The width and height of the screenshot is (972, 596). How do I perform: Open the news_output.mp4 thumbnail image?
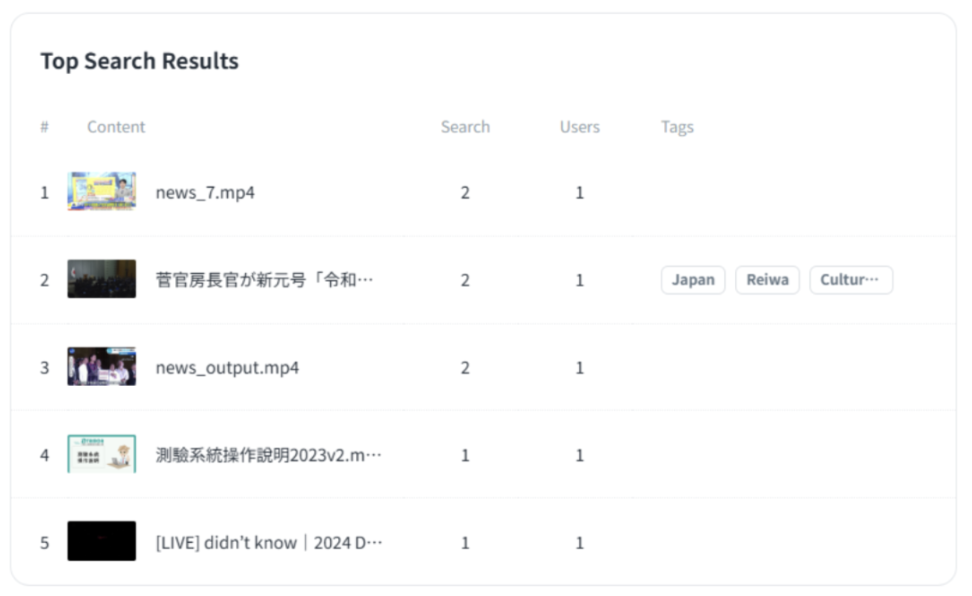click(x=101, y=367)
